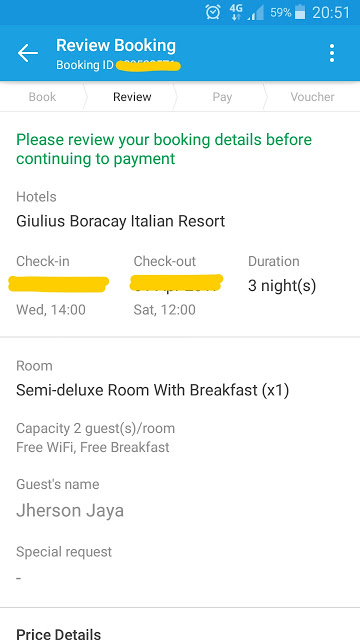Tap Giulius Boracay Italian Resort hotel name
The width and height of the screenshot is (360, 640).
(x=120, y=221)
